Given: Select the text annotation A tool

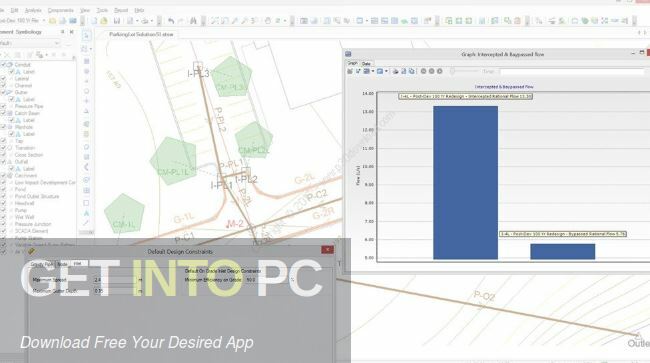Looking at the screenshot, I should coord(86,213).
